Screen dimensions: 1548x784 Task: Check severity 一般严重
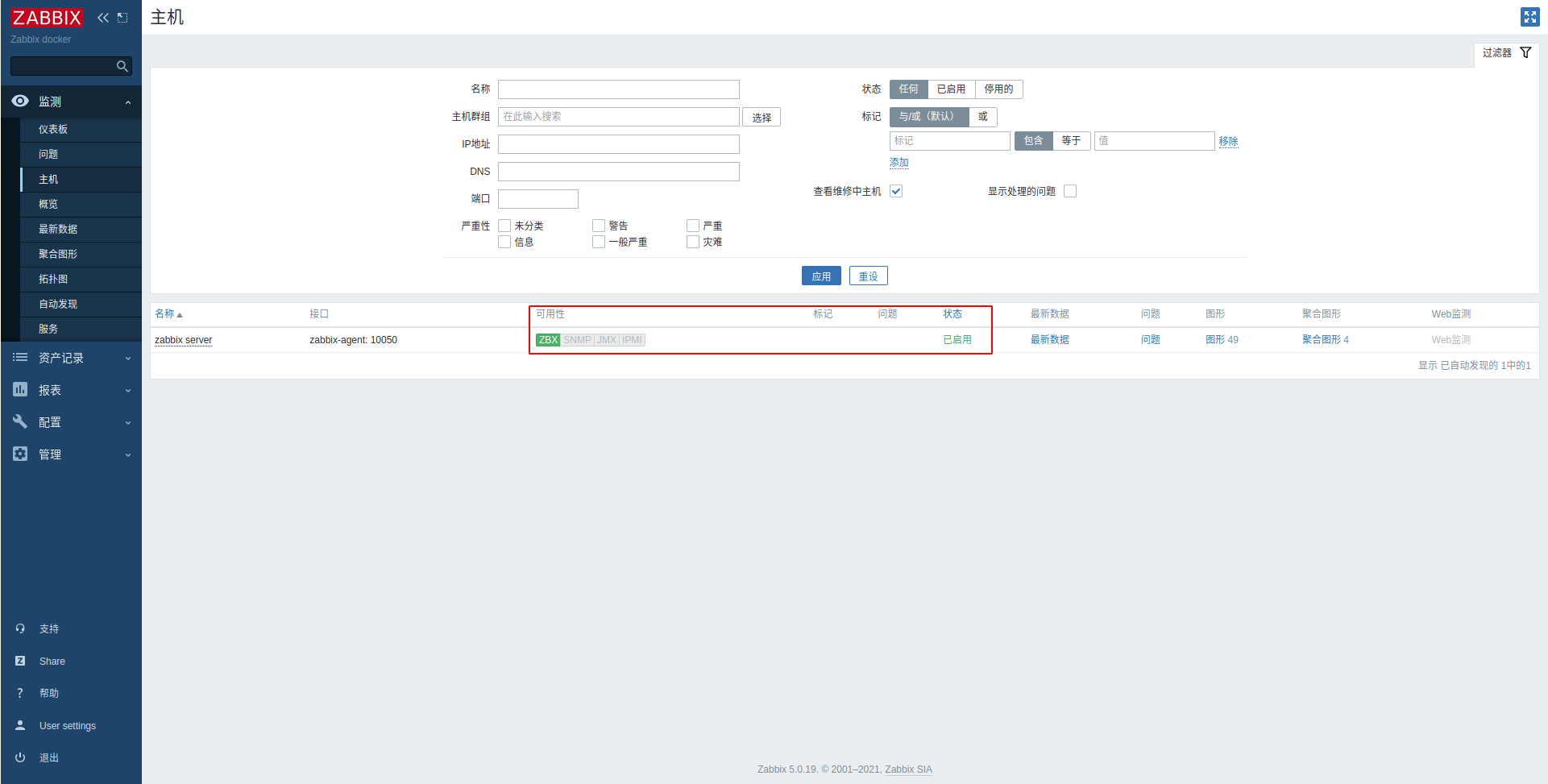point(599,242)
